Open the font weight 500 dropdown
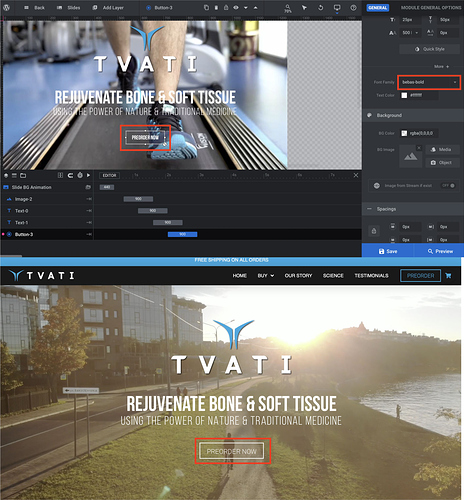 pyautogui.click(x=410, y=33)
